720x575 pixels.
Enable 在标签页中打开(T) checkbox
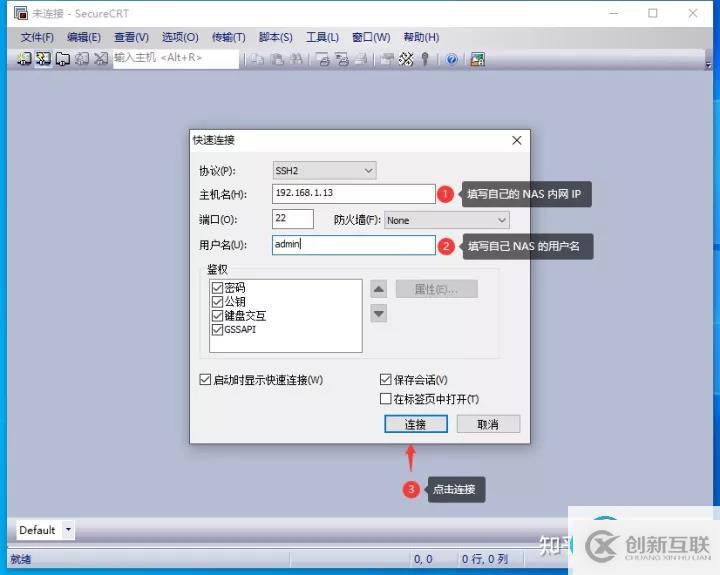pos(386,399)
